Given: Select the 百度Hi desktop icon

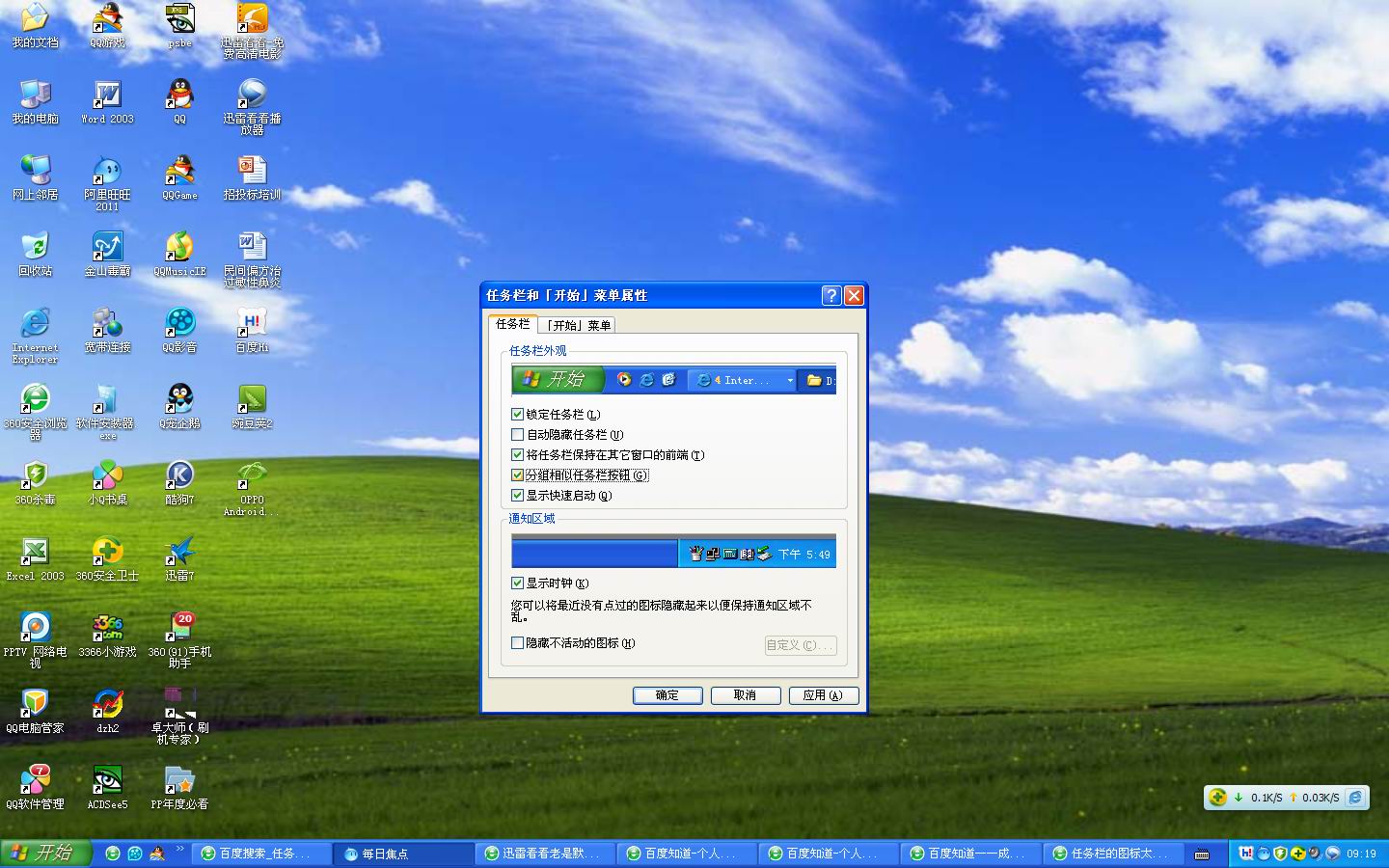Looking at the screenshot, I should (252, 331).
